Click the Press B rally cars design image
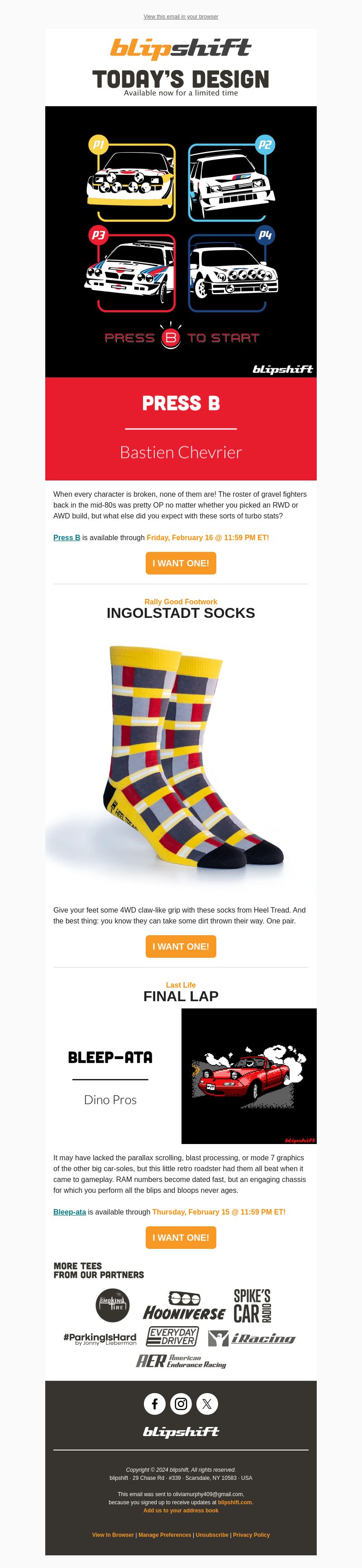Viewport: 362px width, 1568px height. pyautogui.click(x=181, y=242)
